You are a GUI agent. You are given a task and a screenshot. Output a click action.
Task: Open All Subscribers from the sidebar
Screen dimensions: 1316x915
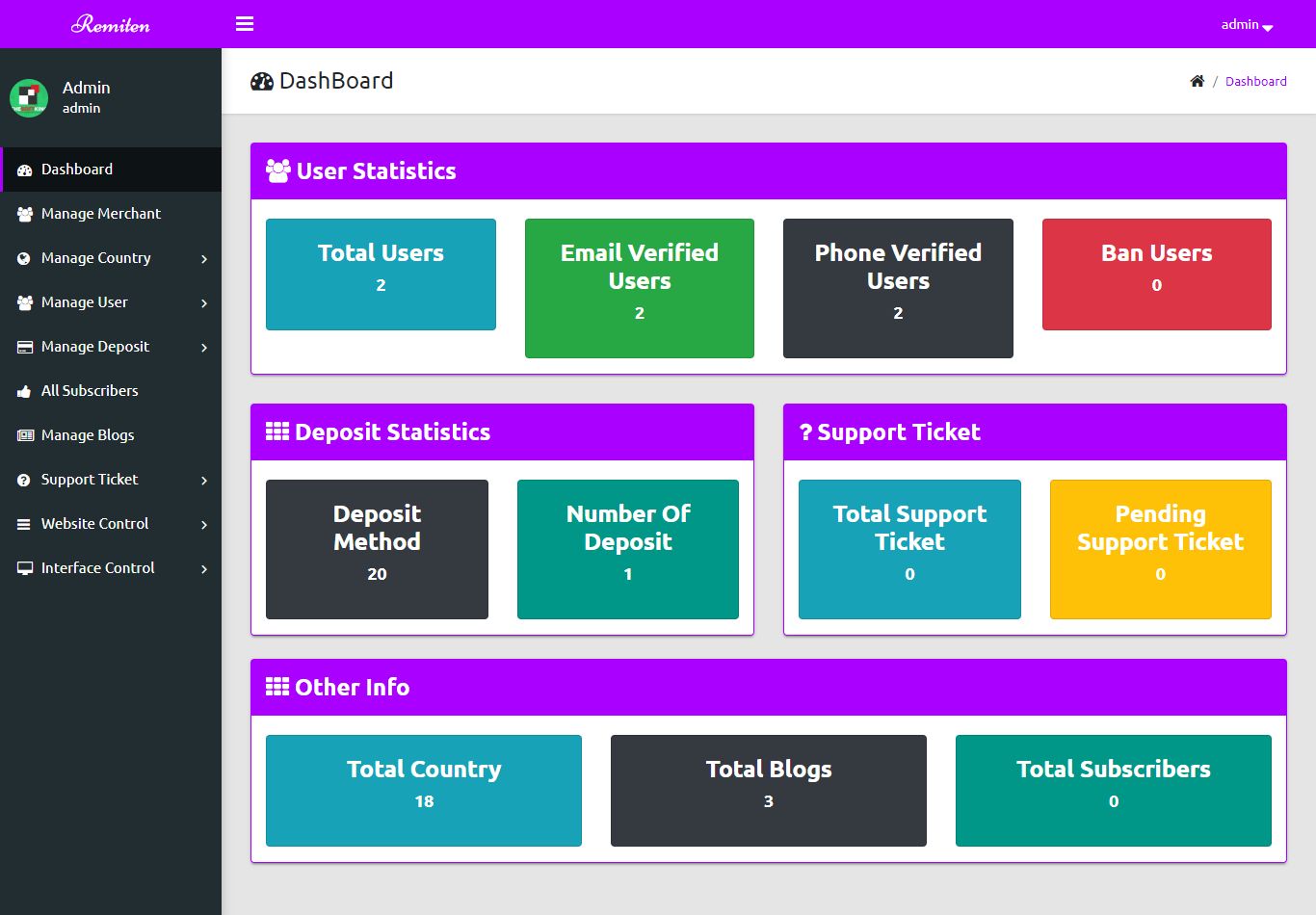90,391
